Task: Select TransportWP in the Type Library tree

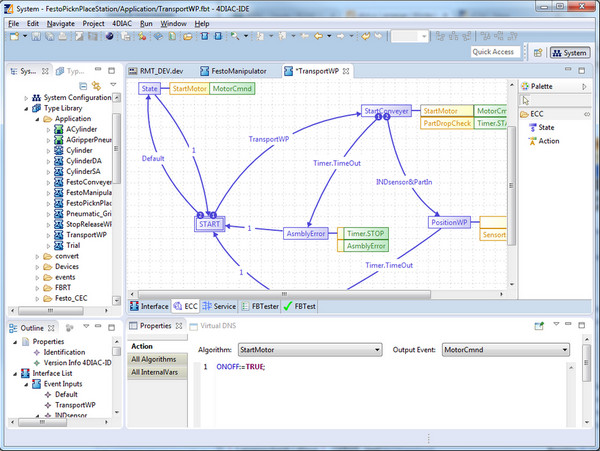Action: point(88,235)
